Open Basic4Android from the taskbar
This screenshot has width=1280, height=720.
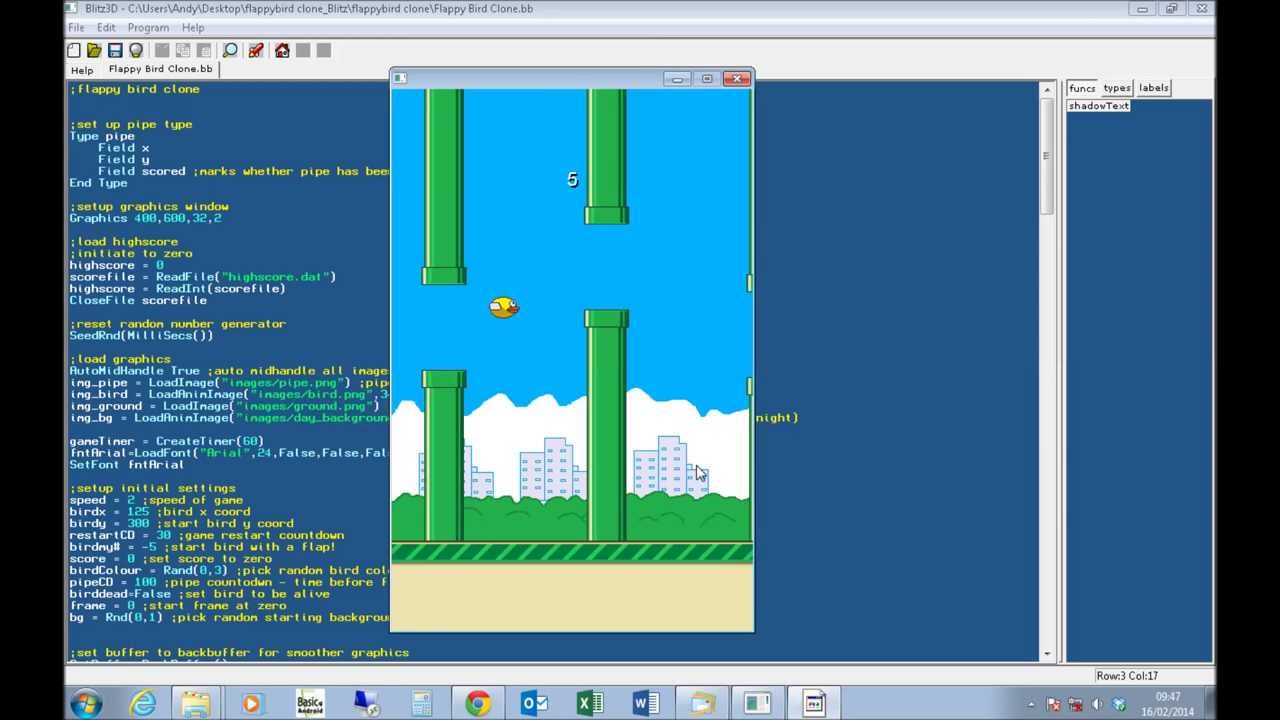(x=310, y=704)
